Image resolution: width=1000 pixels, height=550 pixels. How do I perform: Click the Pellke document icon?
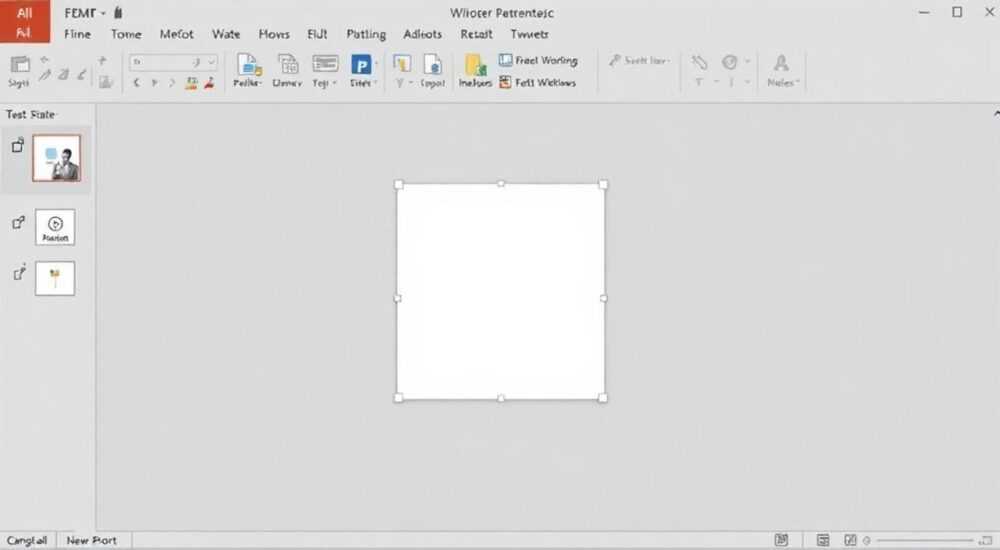click(249, 65)
